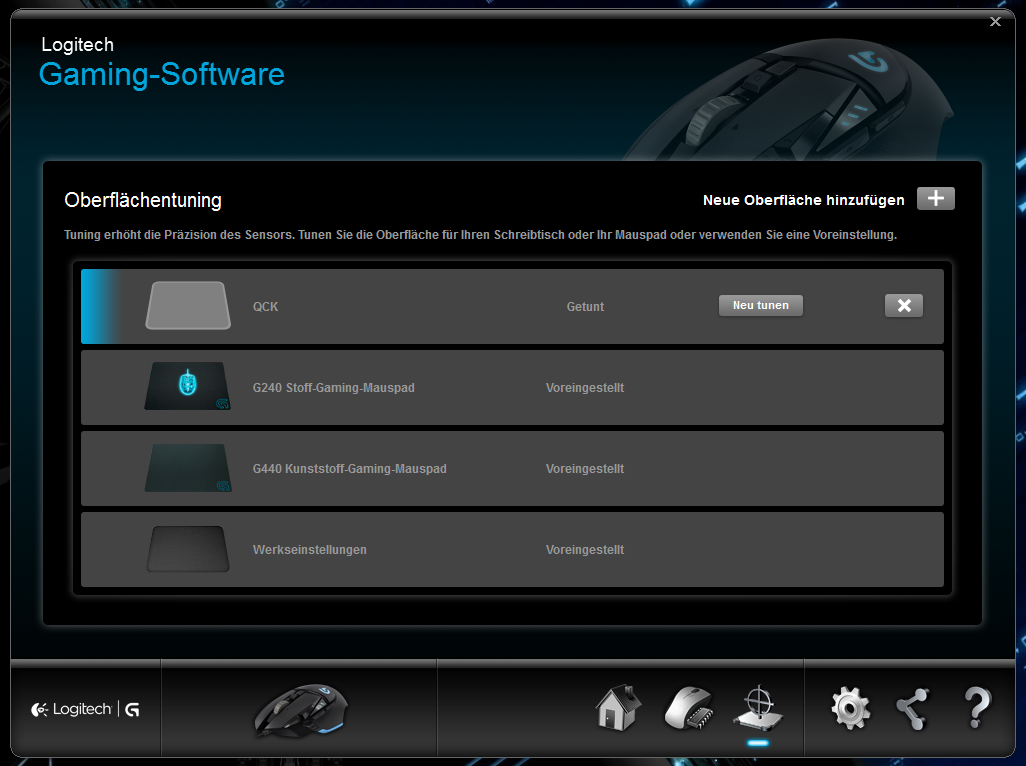Click the Neu tunen button
The width and height of the screenshot is (1026, 766).
click(760, 305)
